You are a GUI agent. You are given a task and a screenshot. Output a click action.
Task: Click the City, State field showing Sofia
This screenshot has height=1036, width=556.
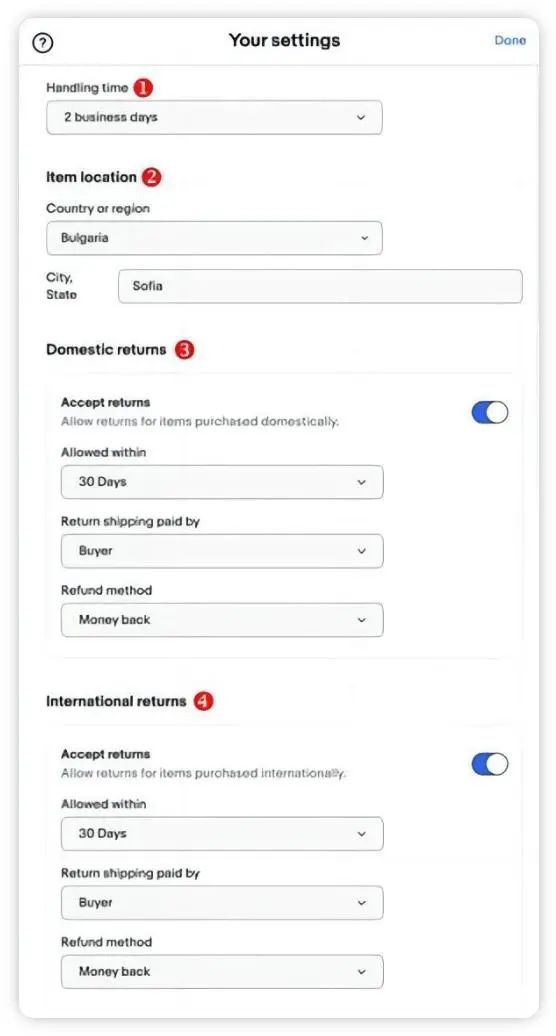320,286
